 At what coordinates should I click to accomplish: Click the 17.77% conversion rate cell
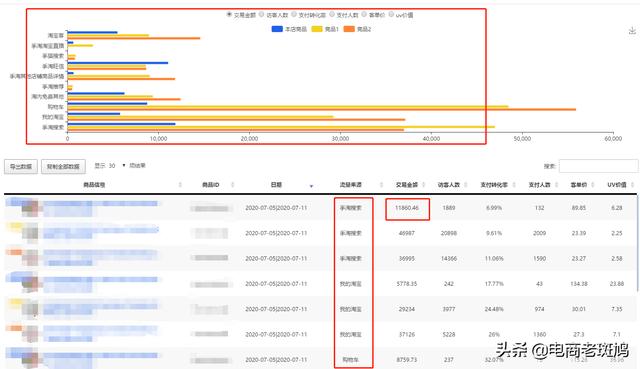click(494, 284)
